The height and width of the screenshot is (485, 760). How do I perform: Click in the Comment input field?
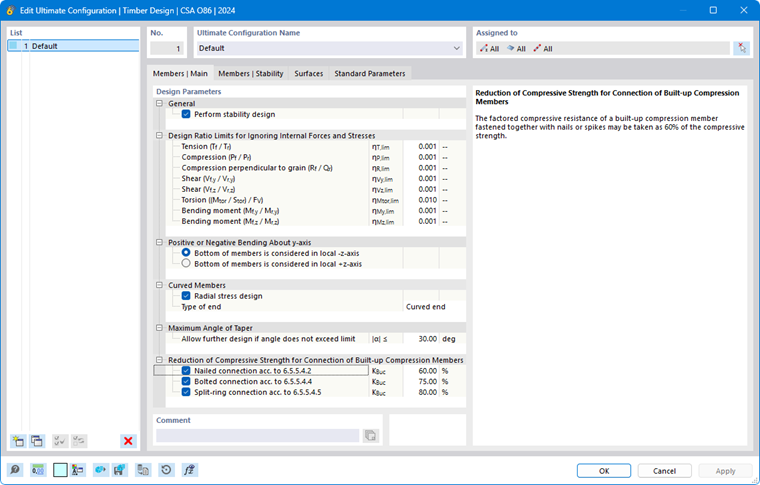click(x=257, y=436)
